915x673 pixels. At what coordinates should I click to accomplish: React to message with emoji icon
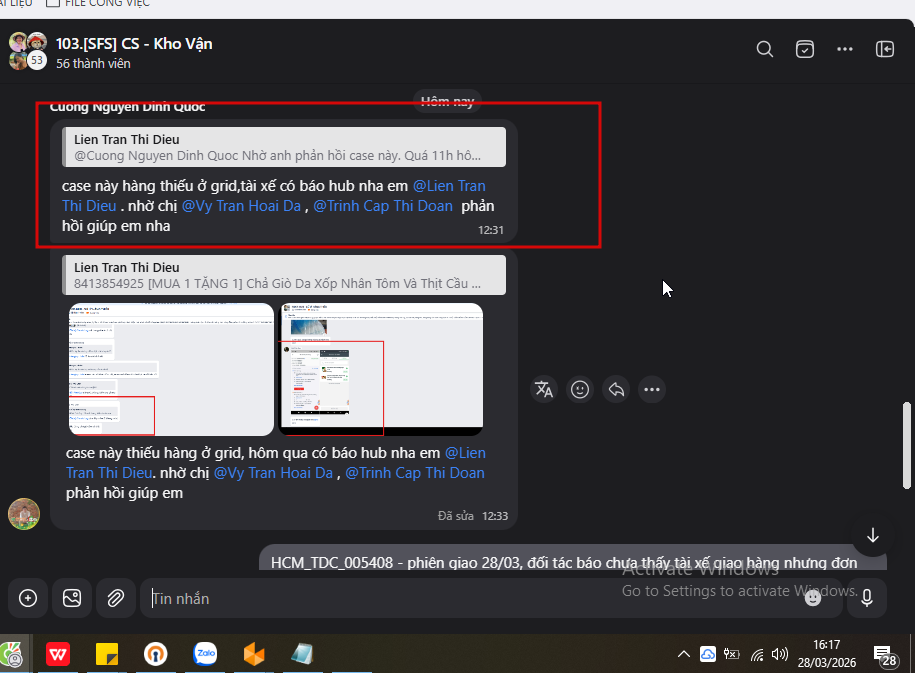579,389
